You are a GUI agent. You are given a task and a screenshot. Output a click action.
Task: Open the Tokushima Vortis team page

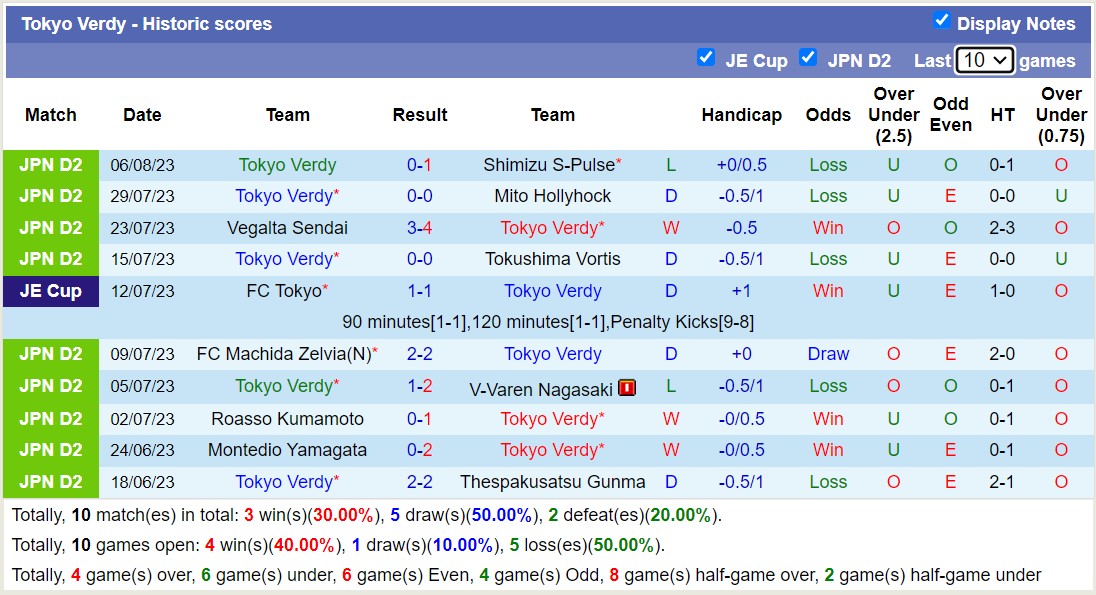(553, 259)
